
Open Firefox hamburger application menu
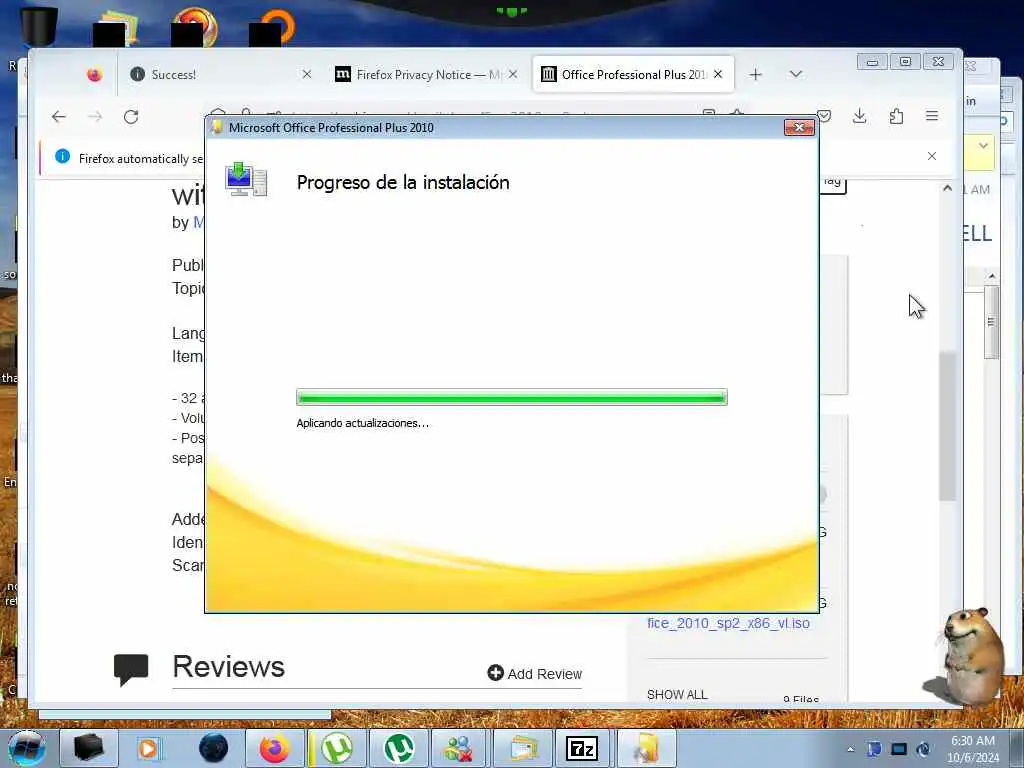click(932, 116)
